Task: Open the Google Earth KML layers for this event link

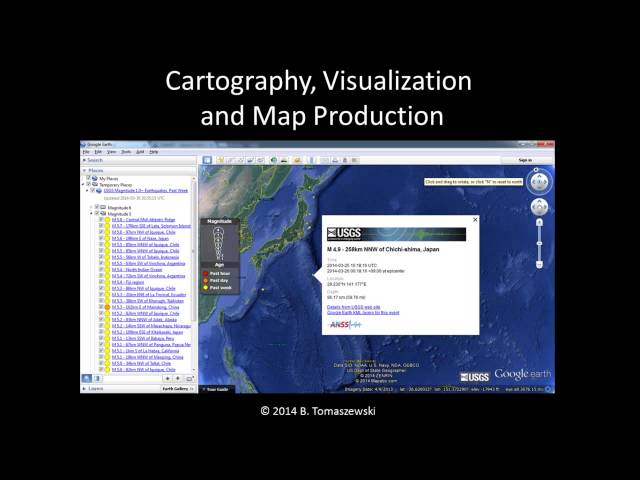Action: [363, 313]
